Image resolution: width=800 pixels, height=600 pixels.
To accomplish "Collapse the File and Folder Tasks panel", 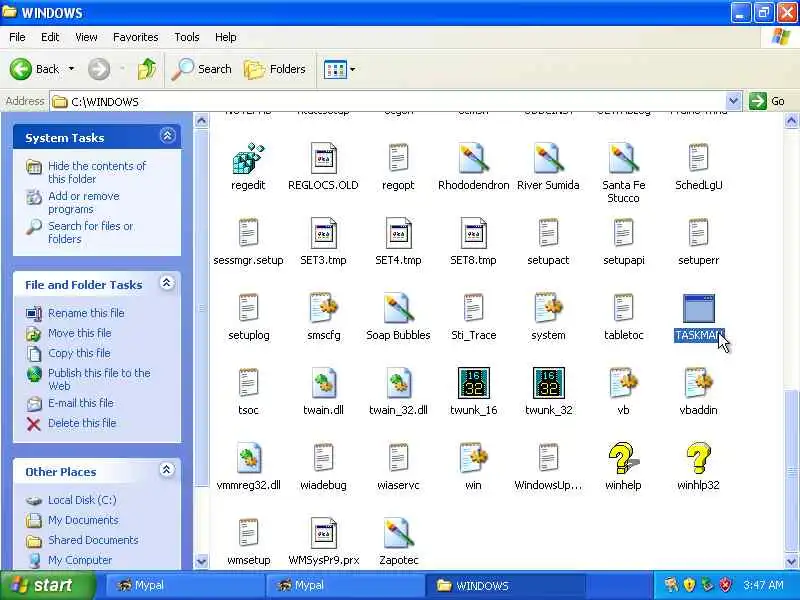I will [167, 283].
